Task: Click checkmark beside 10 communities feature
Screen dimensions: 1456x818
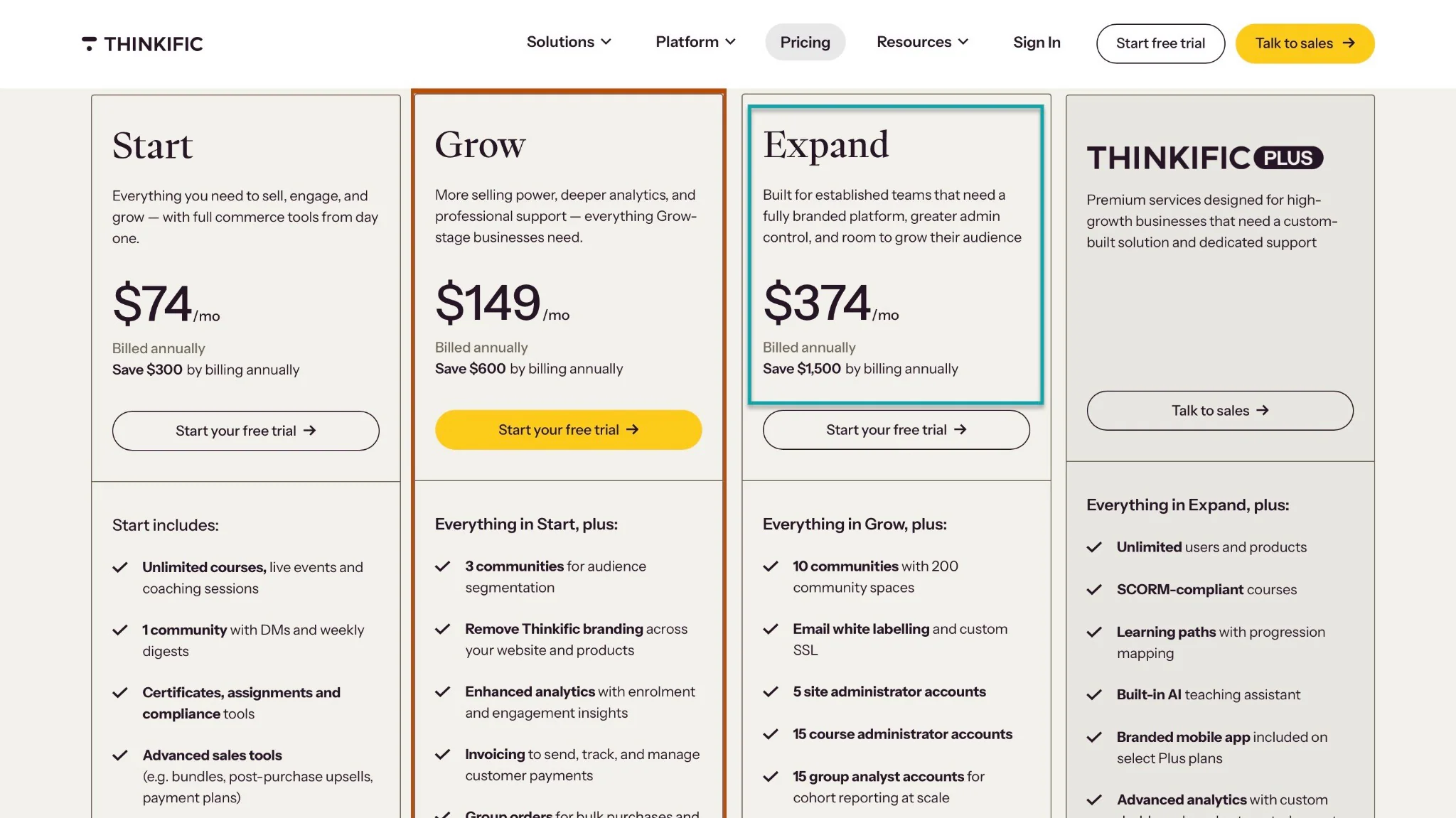Action: pyautogui.click(x=771, y=566)
